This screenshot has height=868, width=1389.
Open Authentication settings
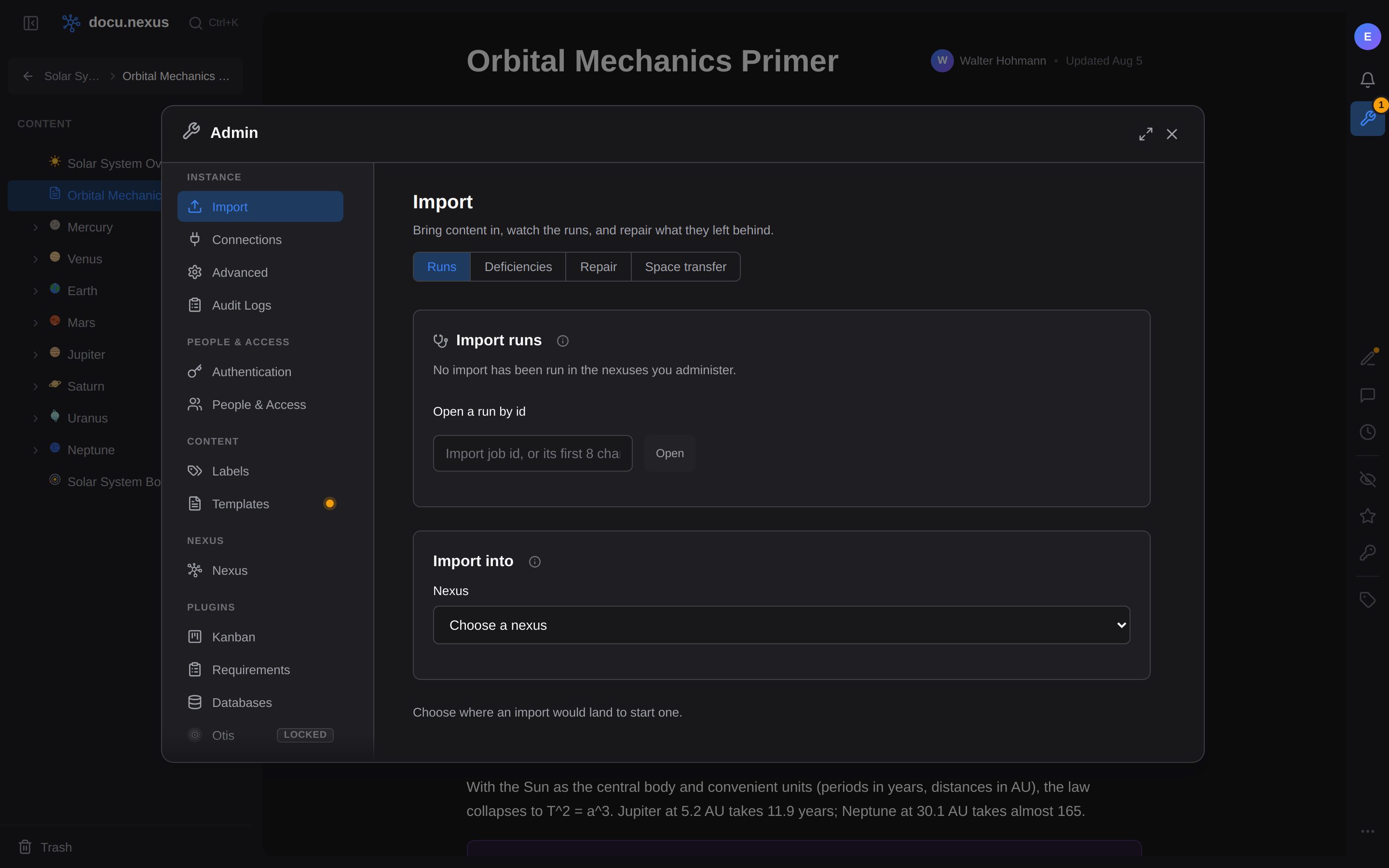point(260,372)
